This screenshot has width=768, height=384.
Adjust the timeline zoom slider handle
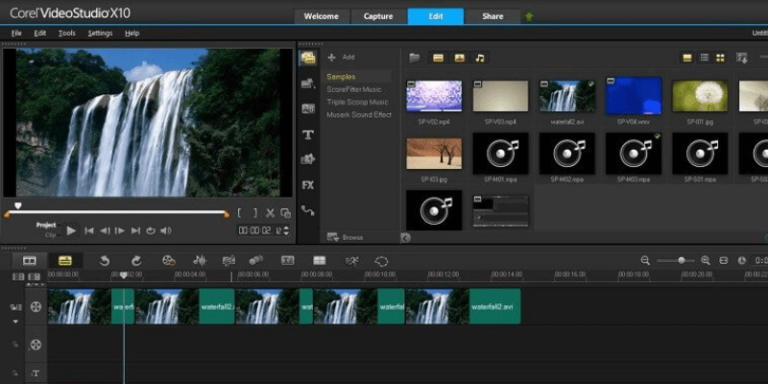click(x=681, y=261)
